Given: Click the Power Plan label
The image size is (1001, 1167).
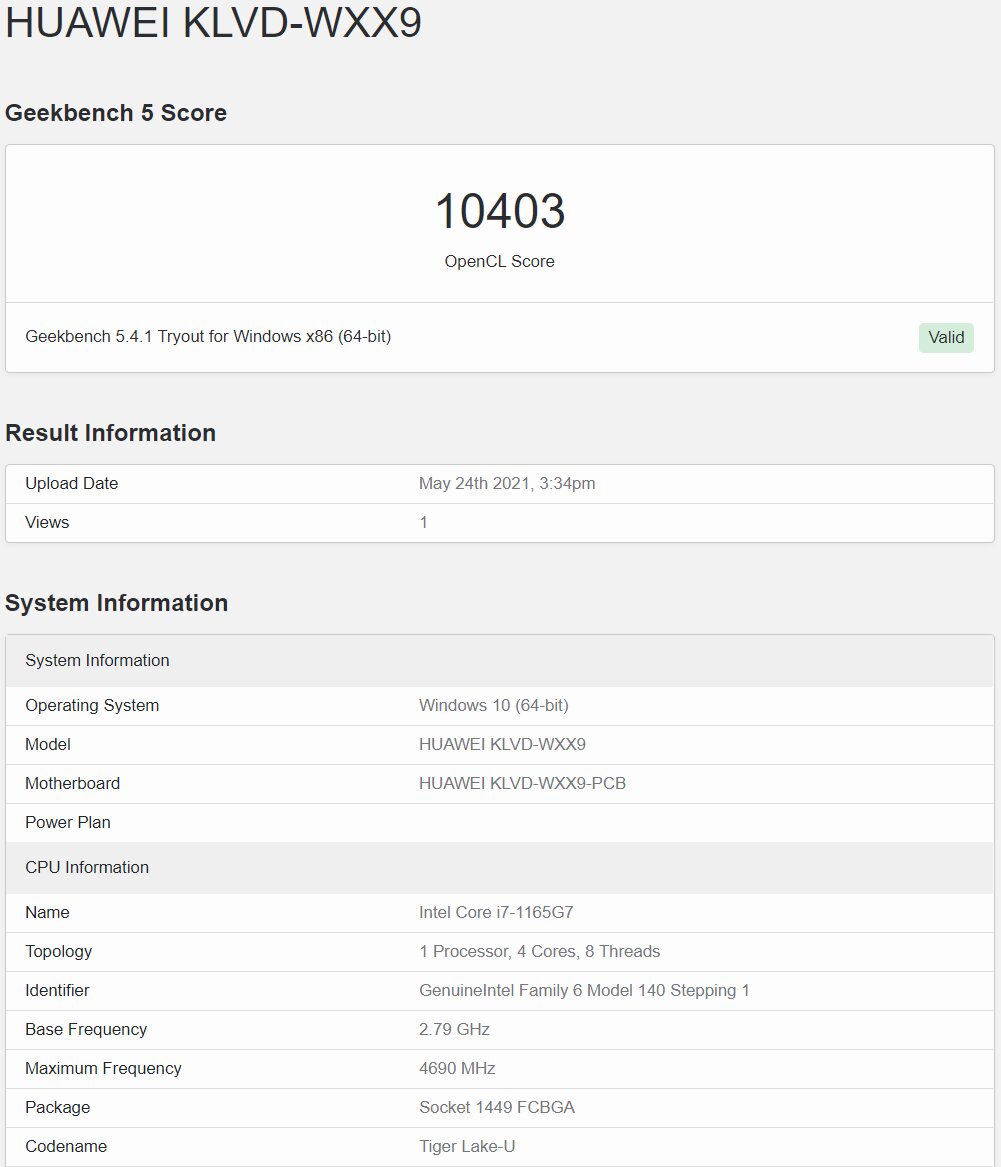Looking at the screenshot, I should pyautogui.click(x=68, y=822).
